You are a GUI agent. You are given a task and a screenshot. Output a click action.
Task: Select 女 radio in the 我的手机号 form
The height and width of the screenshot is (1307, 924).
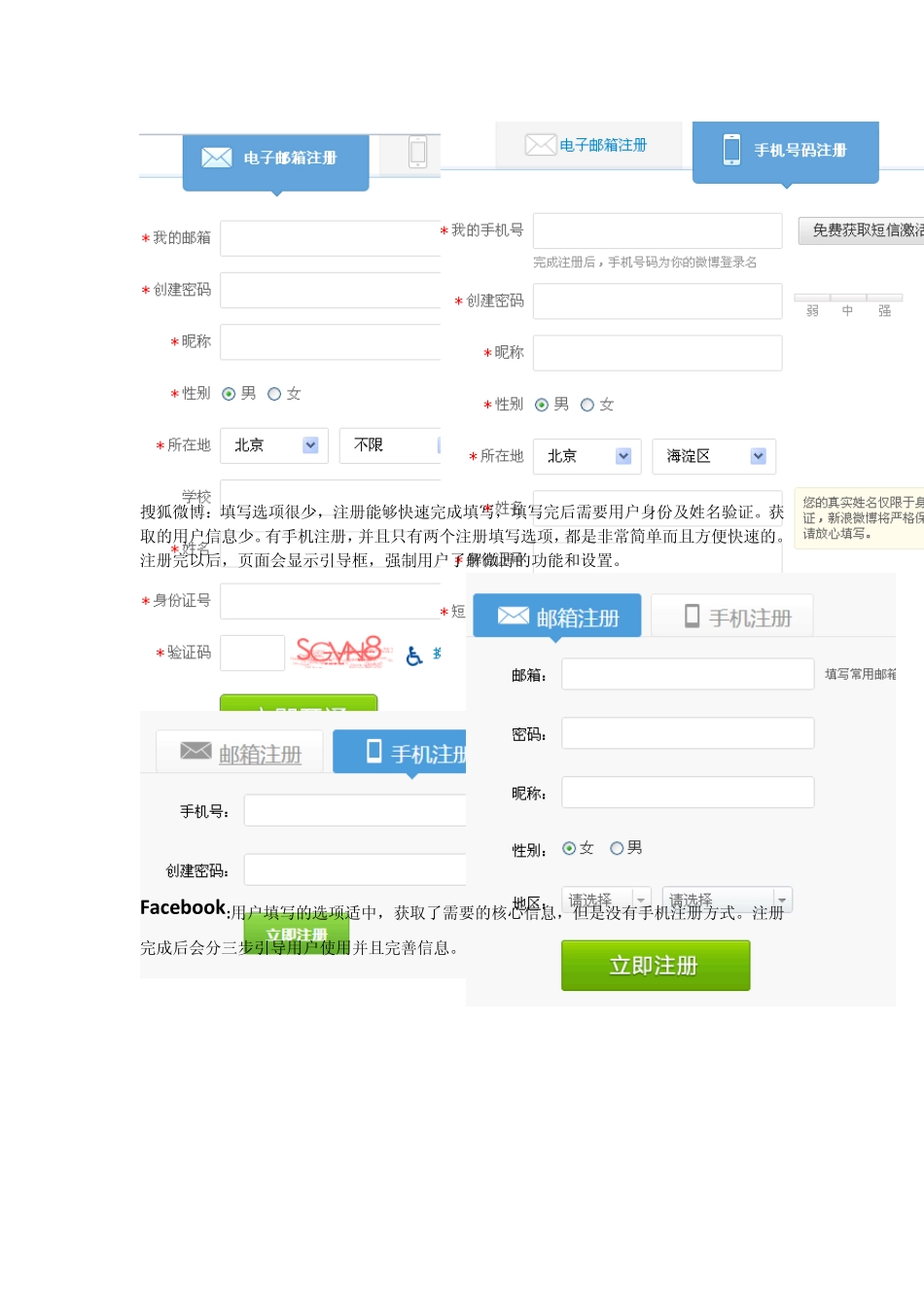[587, 405]
